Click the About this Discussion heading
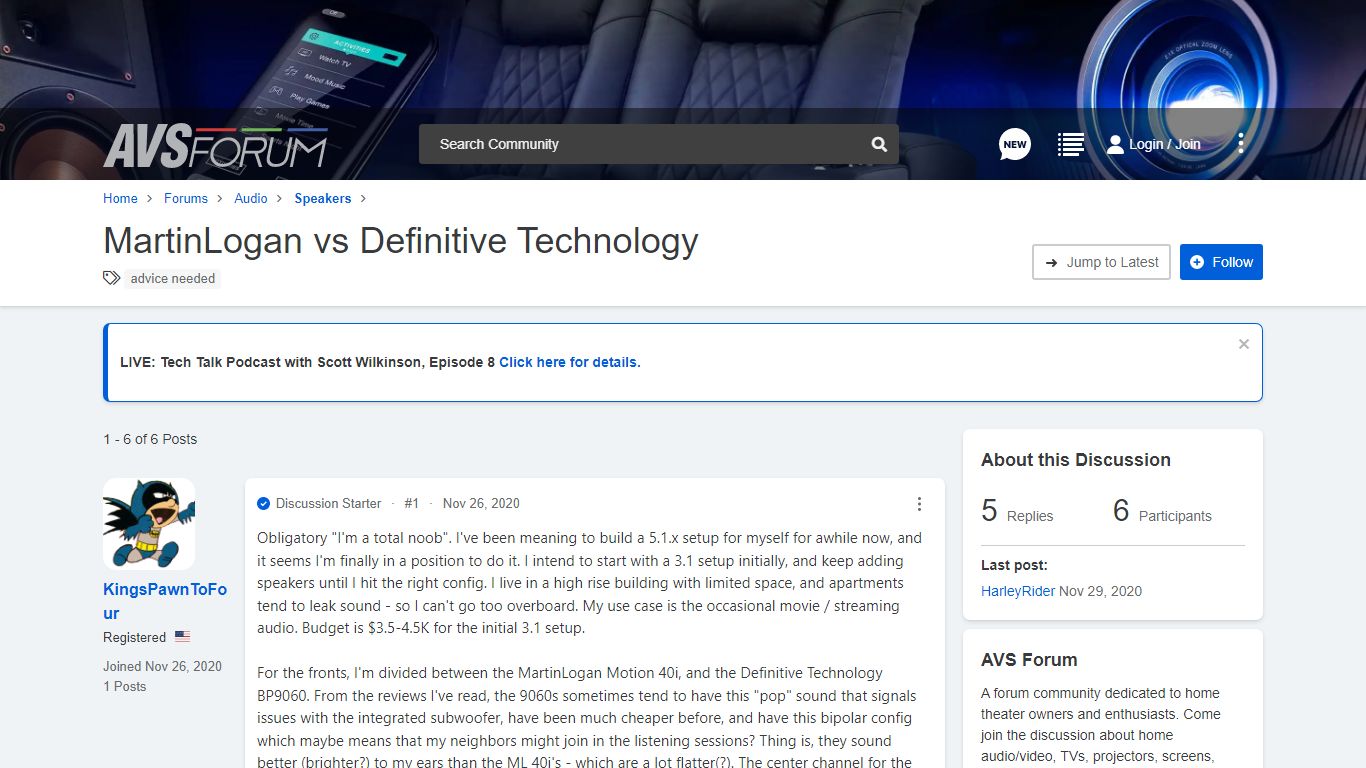1366x768 pixels. 1076,460
